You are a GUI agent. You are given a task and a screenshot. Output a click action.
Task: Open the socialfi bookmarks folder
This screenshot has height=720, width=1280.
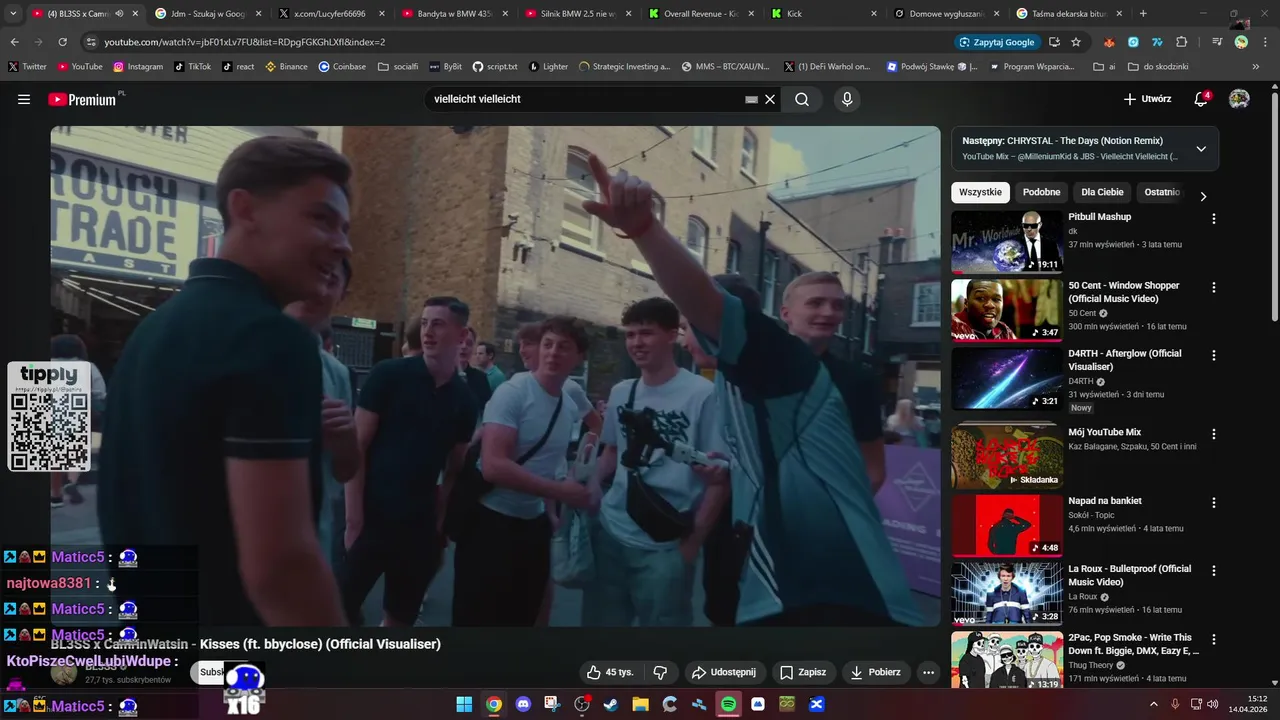(398, 66)
